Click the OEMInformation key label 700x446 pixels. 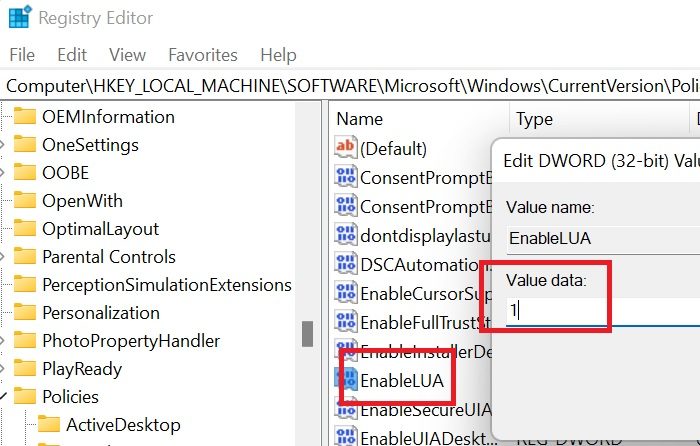point(108,117)
